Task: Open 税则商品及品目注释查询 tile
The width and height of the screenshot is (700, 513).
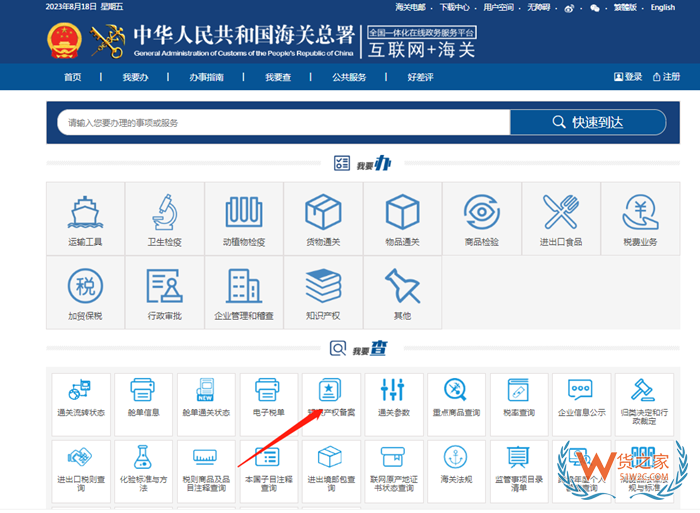Action: 206,471
